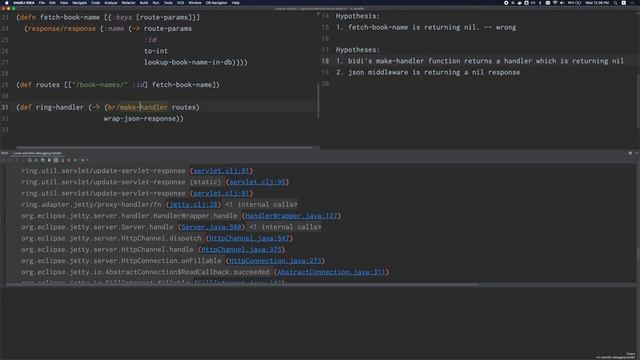Click the ReadCallback.succeeded stack frame text
Image resolution: width=640 pixels, height=360 pixels.
pyautogui.click(x=145, y=272)
